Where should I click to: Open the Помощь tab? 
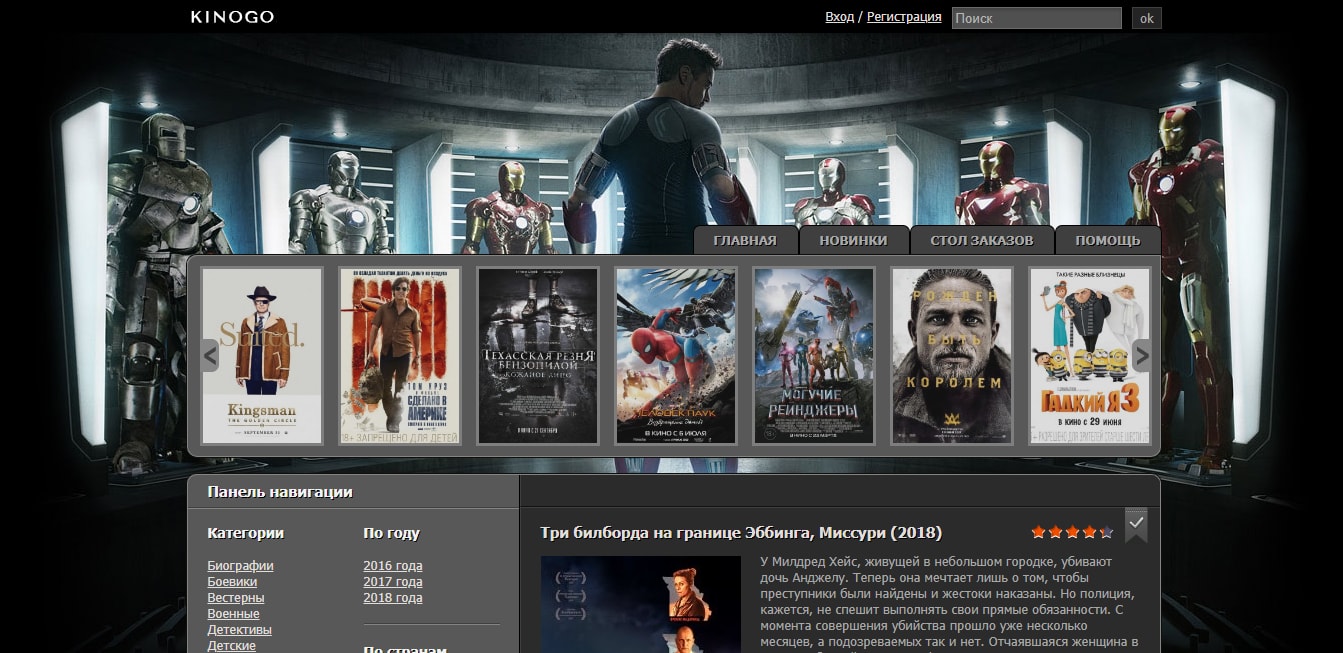[x=1108, y=241]
